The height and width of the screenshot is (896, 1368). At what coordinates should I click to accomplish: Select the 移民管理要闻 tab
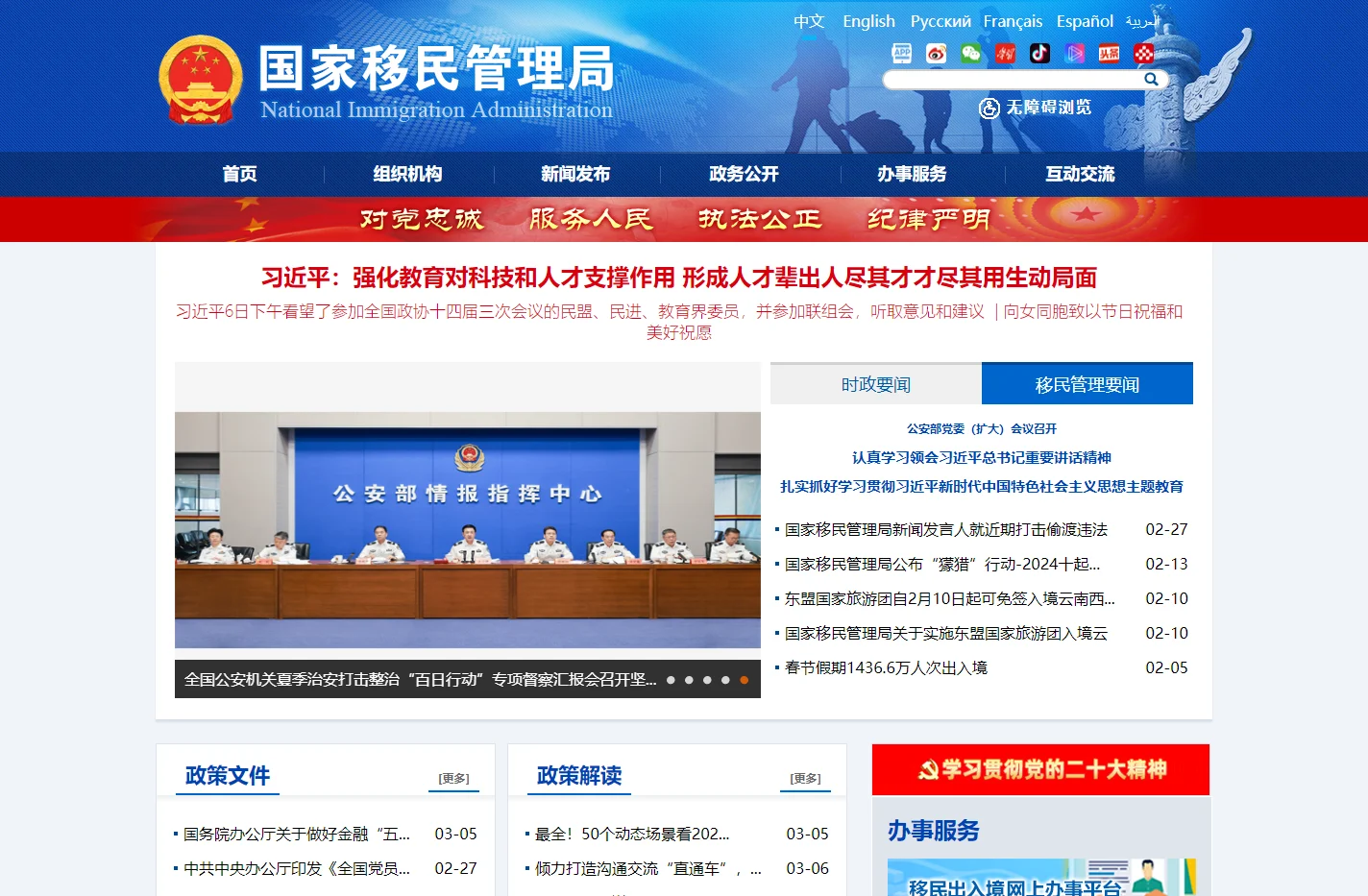click(1087, 384)
